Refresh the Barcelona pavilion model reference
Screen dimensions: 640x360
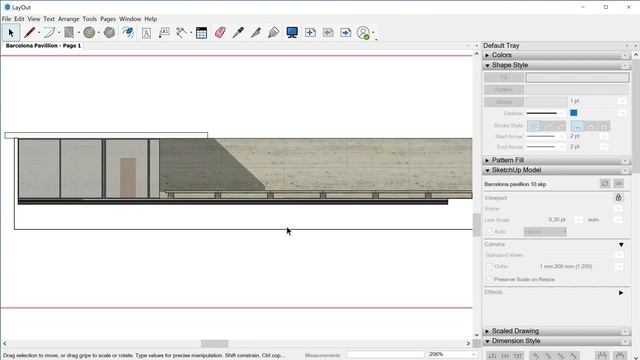coord(605,184)
